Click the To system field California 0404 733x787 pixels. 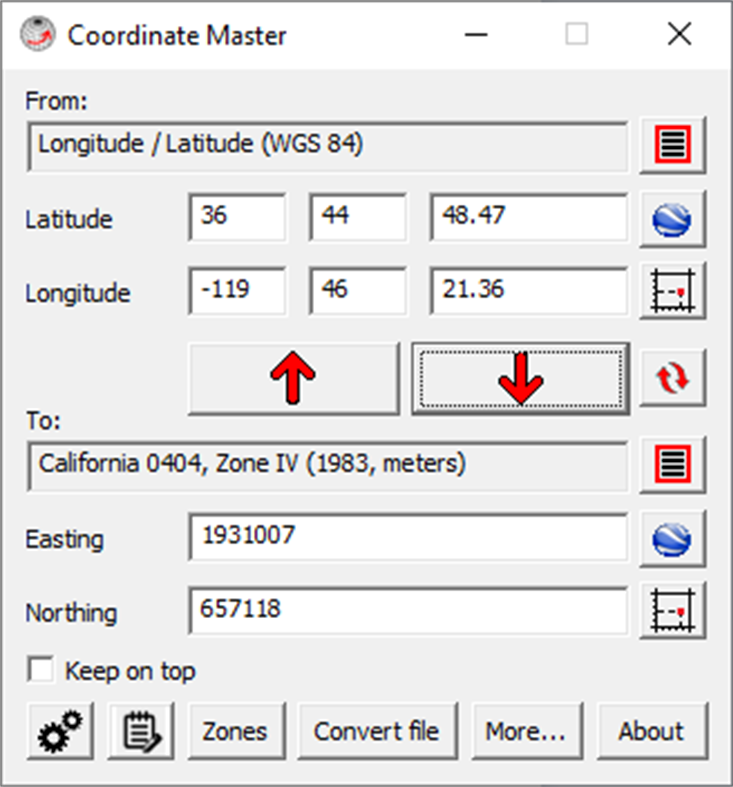[x=327, y=466]
